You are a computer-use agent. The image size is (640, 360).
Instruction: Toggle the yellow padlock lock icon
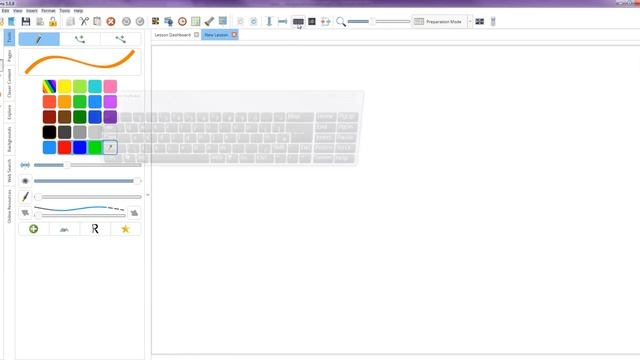(53, 22)
